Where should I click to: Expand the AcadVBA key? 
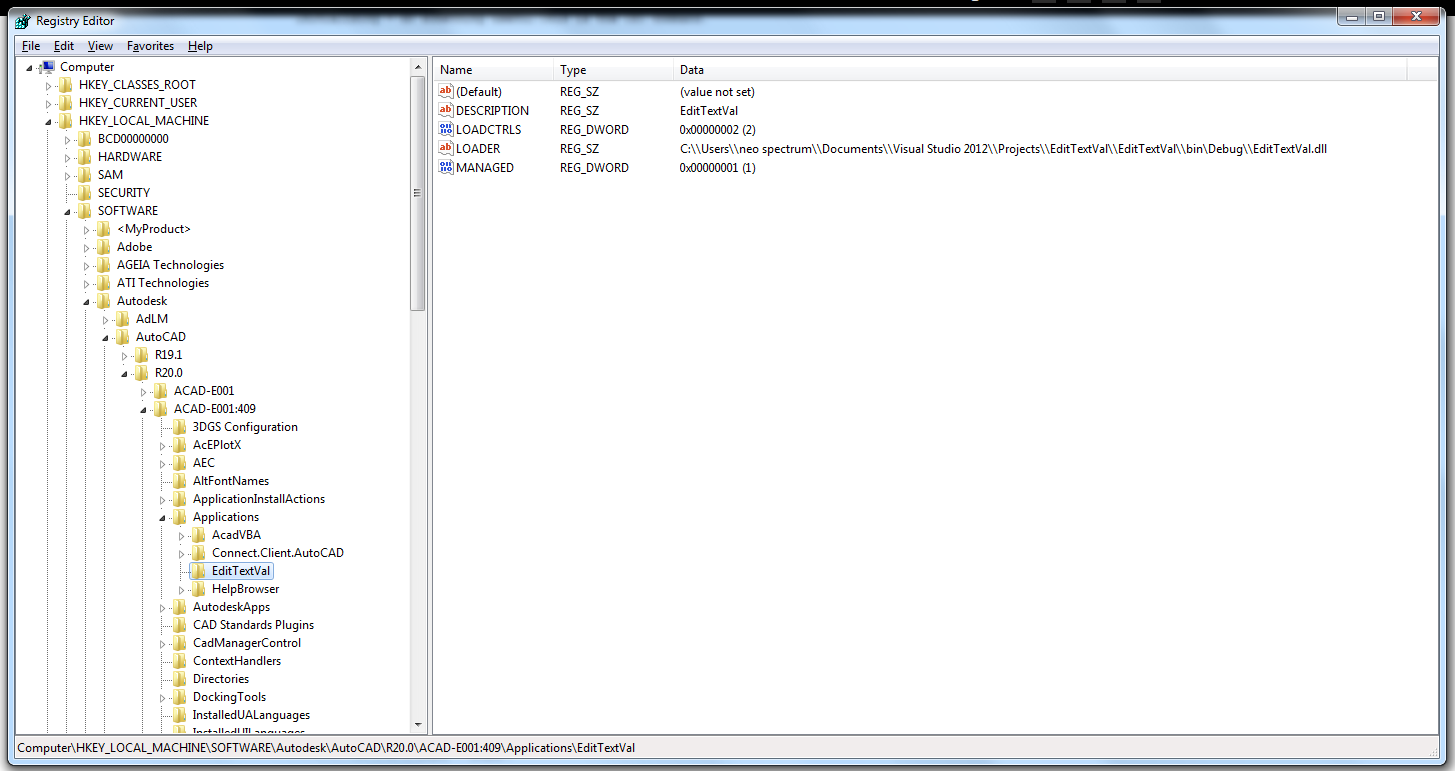pos(181,535)
